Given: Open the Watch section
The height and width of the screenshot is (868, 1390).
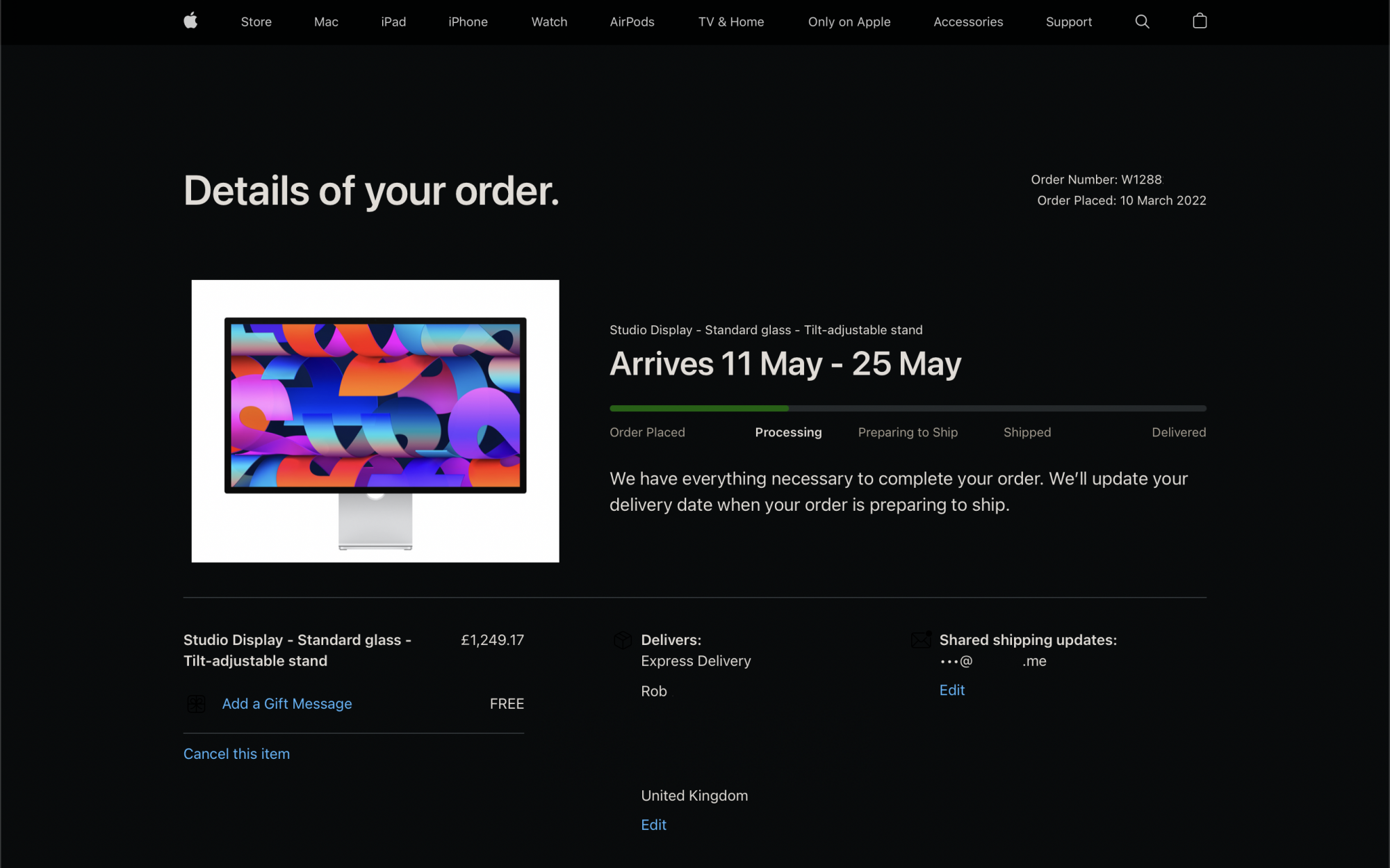Looking at the screenshot, I should [x=549, y=22].
